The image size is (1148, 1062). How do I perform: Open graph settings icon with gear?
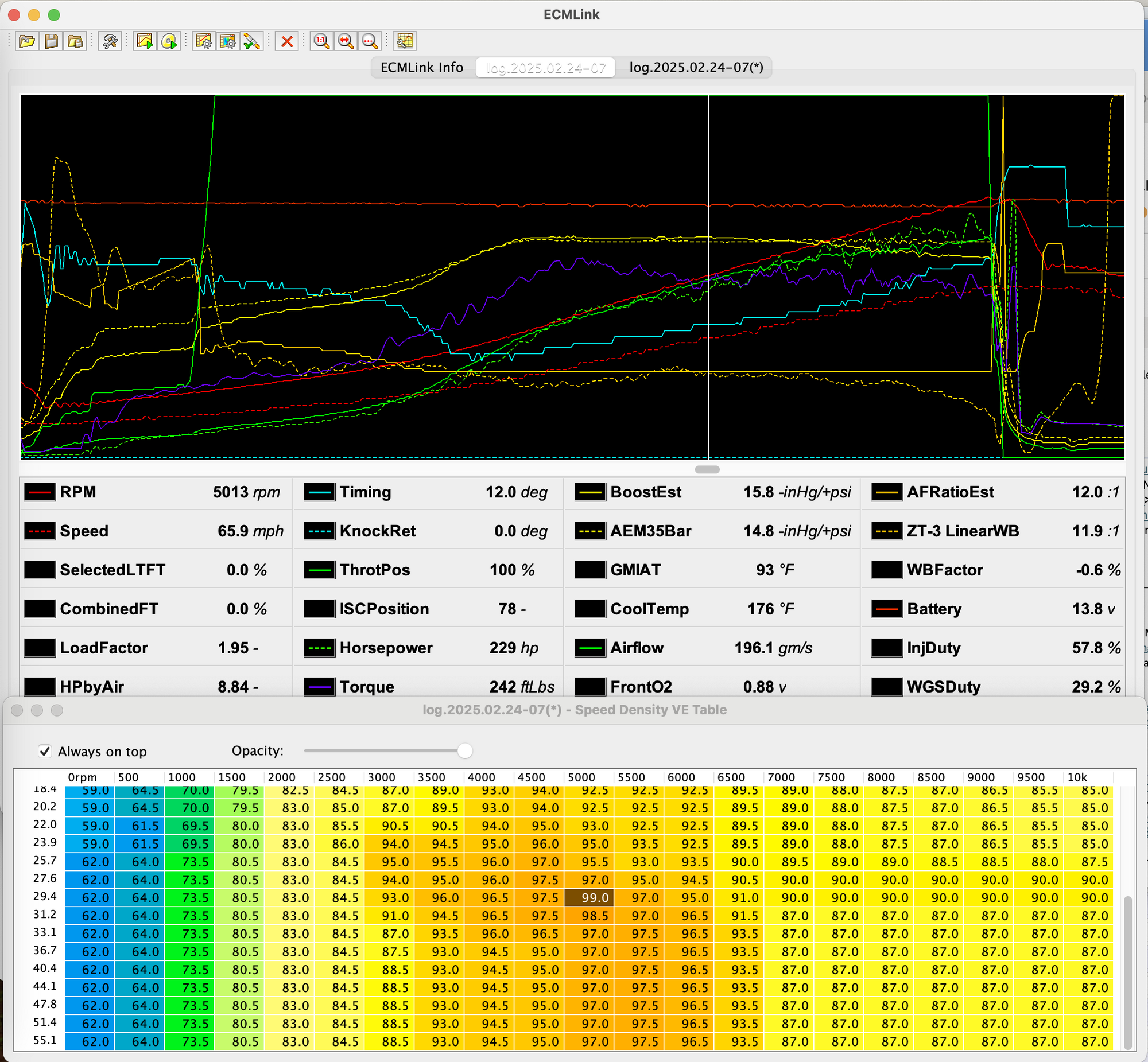(x=204, y=41)
